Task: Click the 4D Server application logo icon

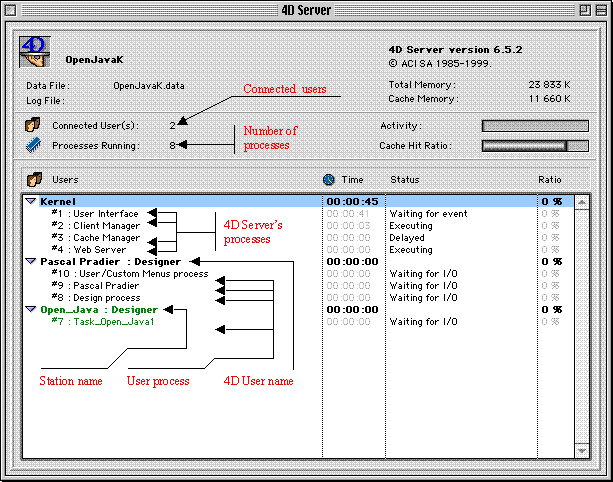Action: pyautogui.click(x=35, y=51)
